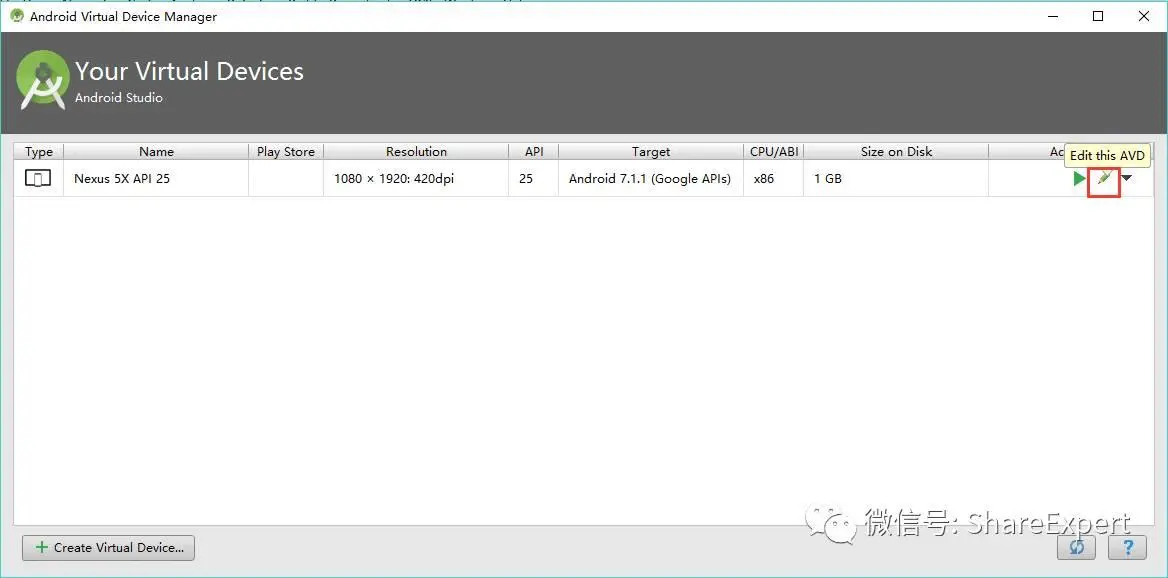This screenshot has width=1168, height=578.
Task: Open the AVD actions dropdown arrow
Action: click(x=1127, y=178)
